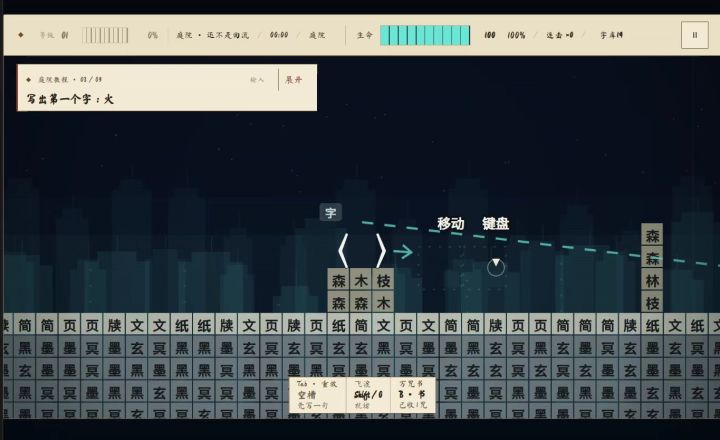Click the topmost 森 tile of the right column
720x440 pixels.
652,236
